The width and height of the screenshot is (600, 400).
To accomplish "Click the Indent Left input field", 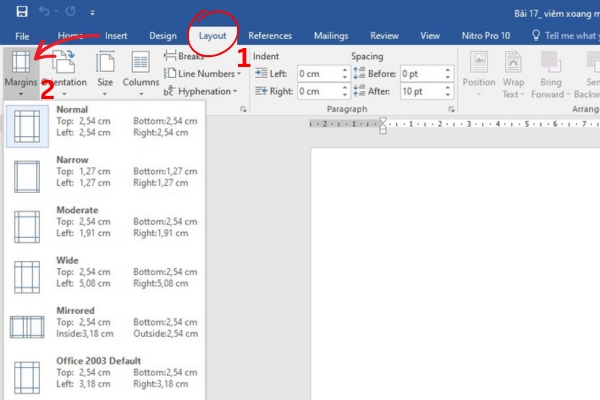I will [x=318, y=74].
